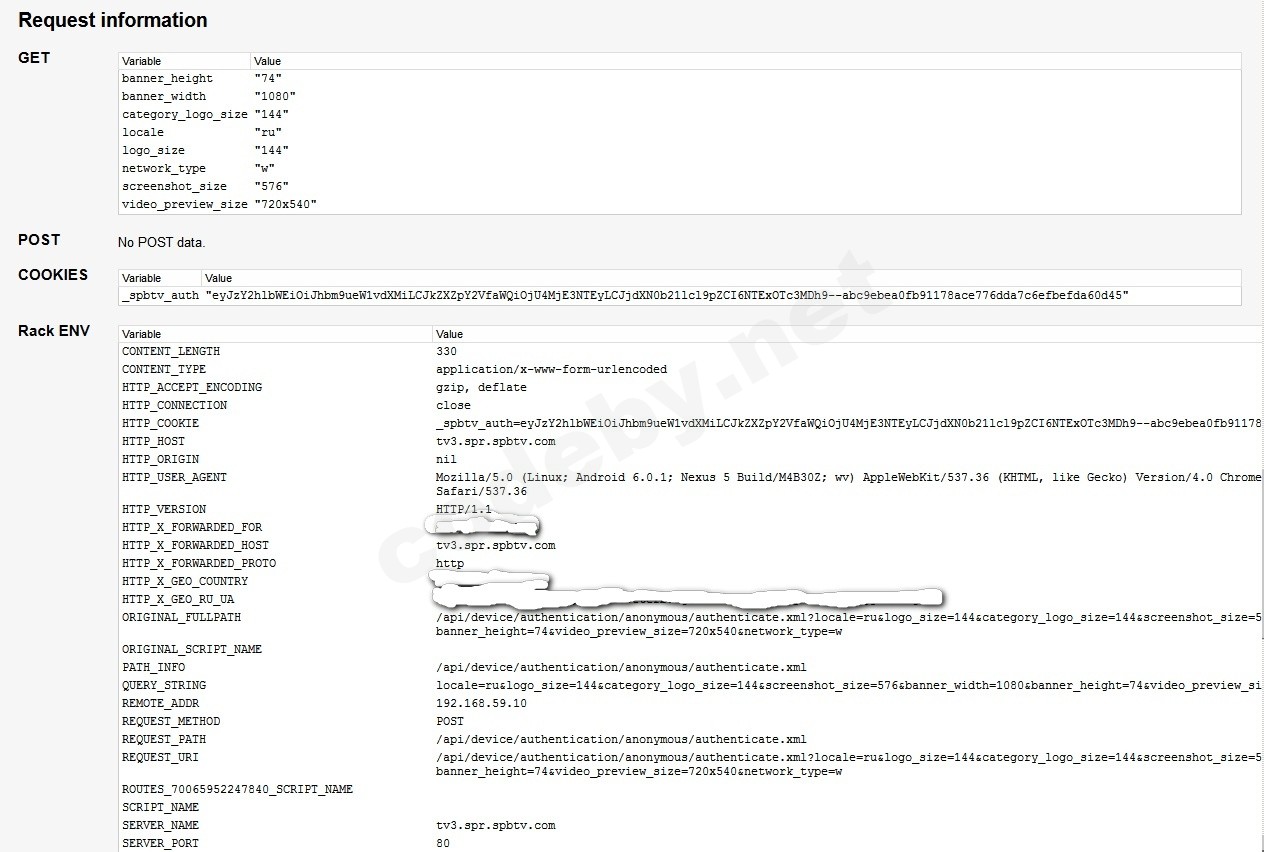1264x852 pixels.
Task: Click the category_logo_size variable name
Action: tap(185, 115)
